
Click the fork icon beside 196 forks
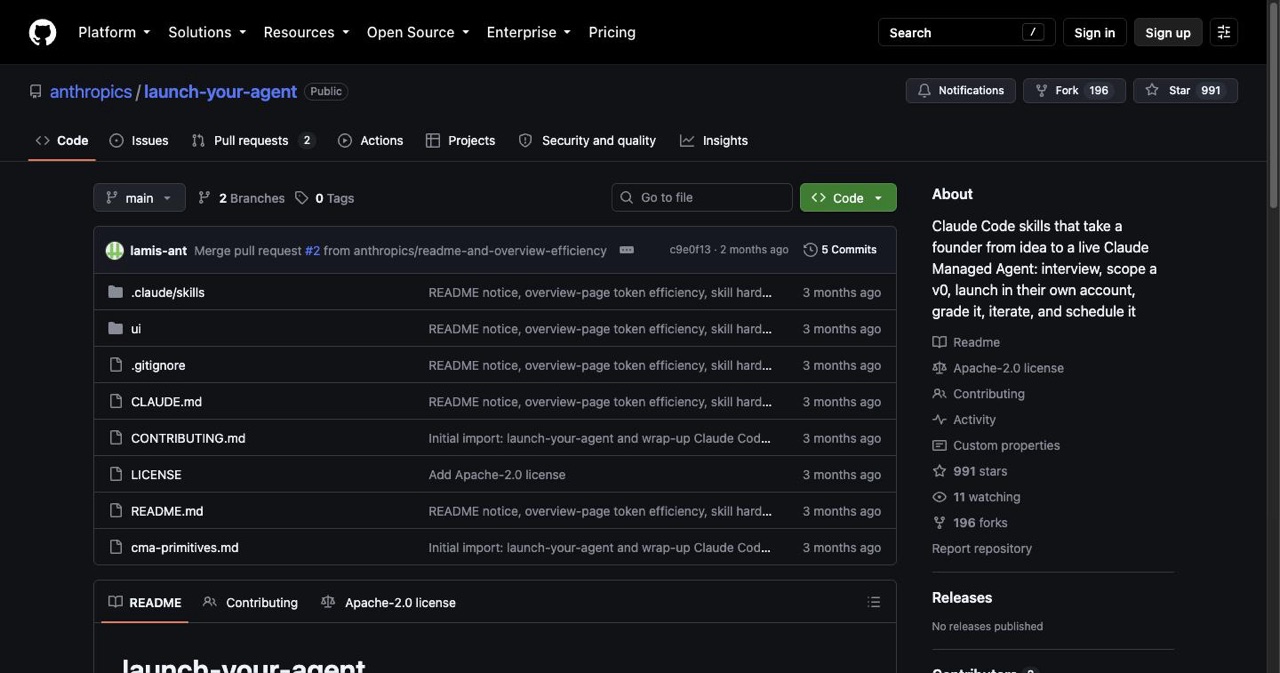[939, 523]
